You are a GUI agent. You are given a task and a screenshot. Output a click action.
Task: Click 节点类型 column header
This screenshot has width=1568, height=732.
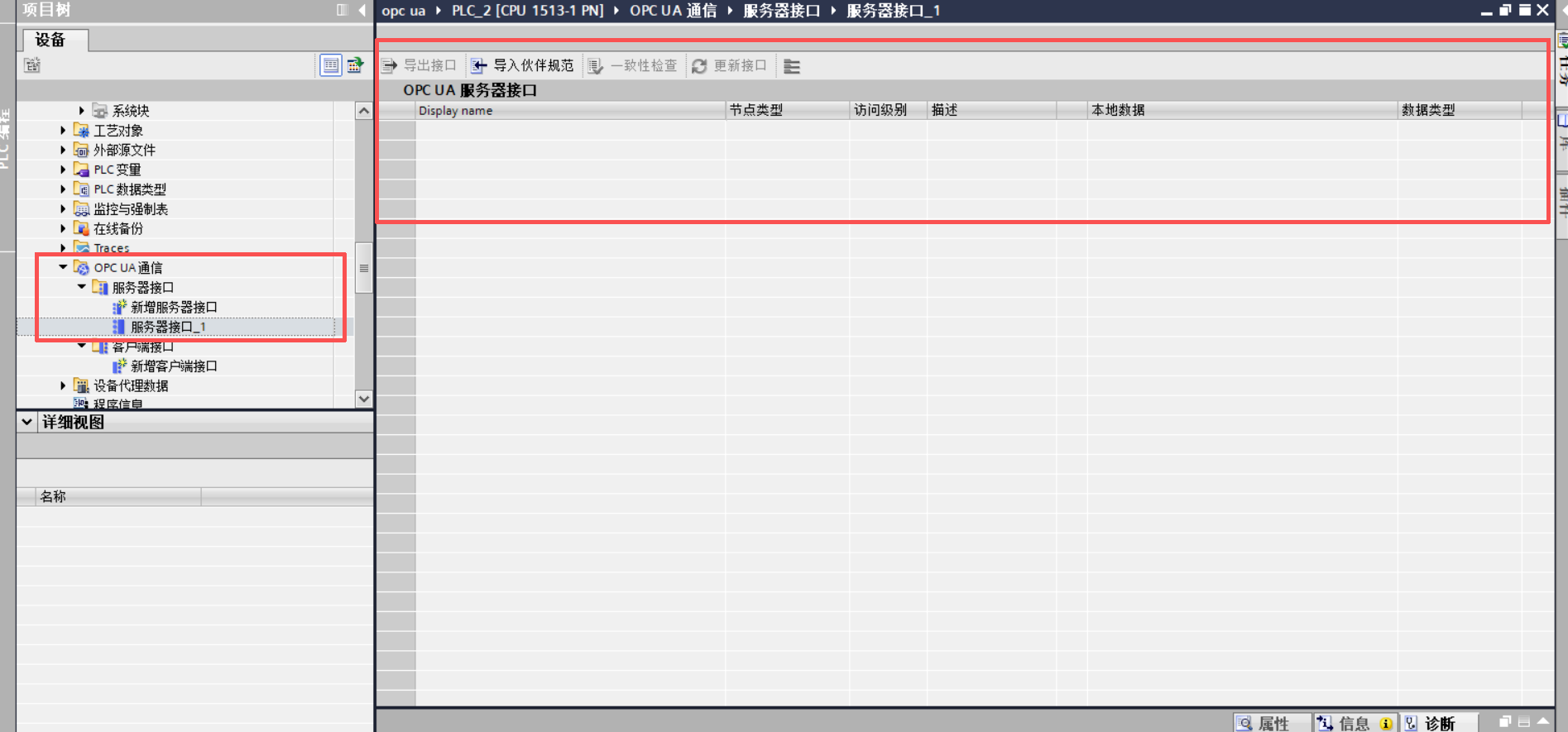788,110
